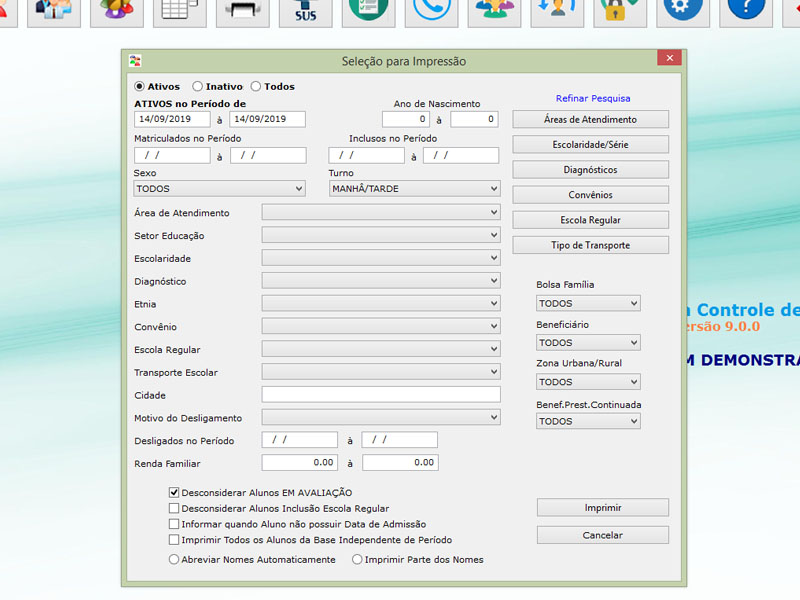Image resolution: width=800 pixels, height=600 pixels.
Task: Expand the Bolsa Família dropdown
Action: click(x=588, y=304)
